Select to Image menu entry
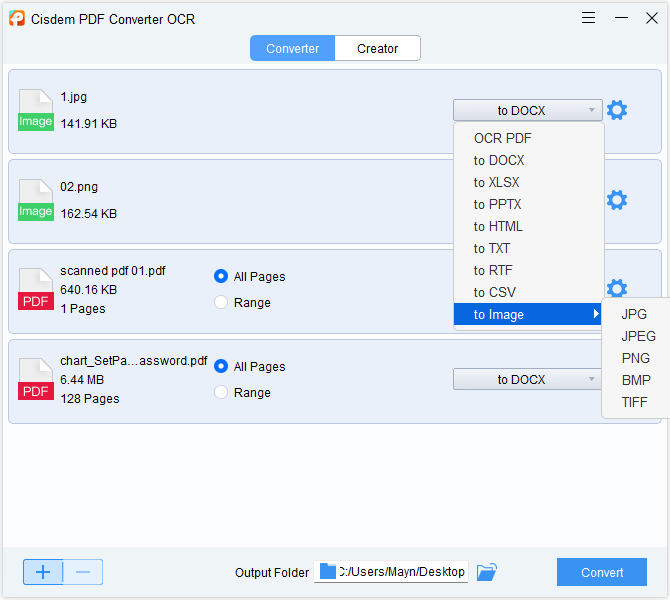The image size is (670, 600). pyautogui.click(x=528, y=314)
